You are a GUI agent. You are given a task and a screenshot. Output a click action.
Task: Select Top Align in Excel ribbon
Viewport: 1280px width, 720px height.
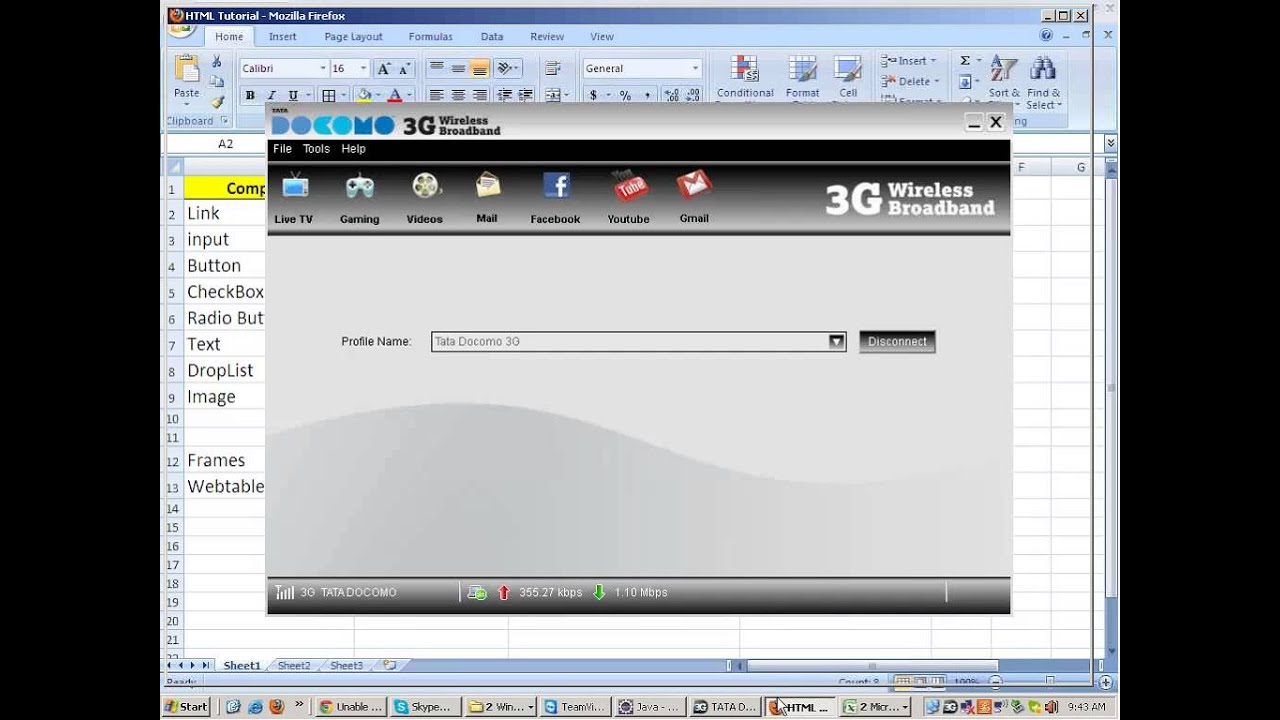(437, 68)
